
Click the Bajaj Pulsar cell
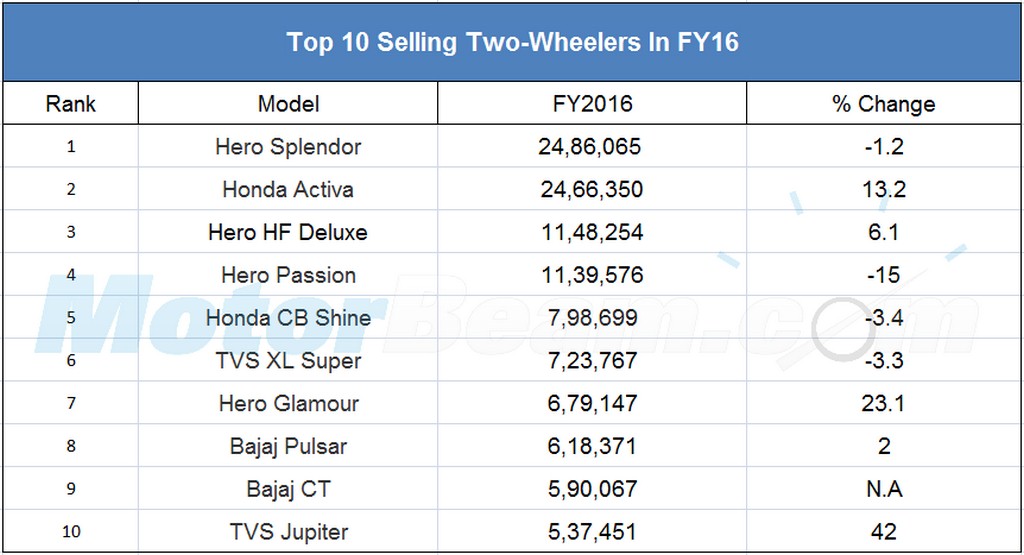click(x=288, y=447)
